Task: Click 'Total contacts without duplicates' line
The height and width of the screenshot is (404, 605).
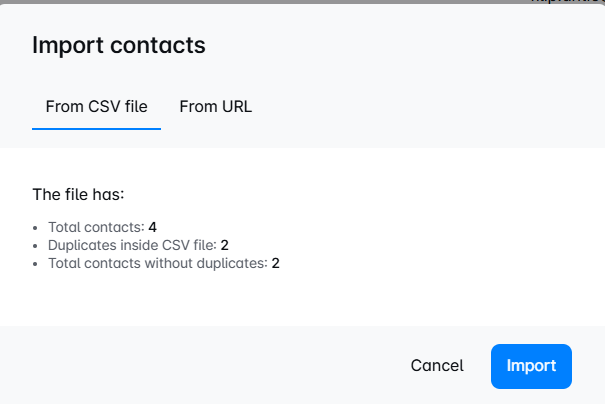Action: (163, 263)
